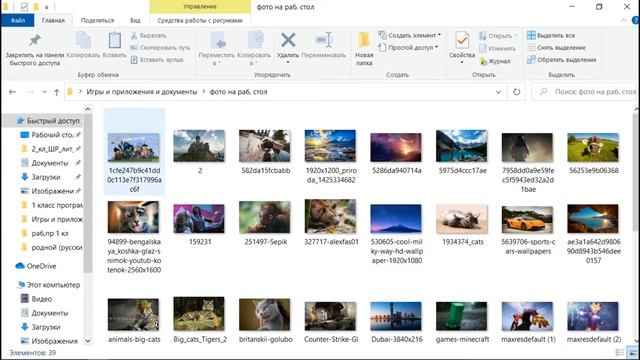Viewport: 640px width, 360px height.
Task: Select the Dubai-3840x216 image thumbnail
Action: pyautogui.click(x=396, y=316)
